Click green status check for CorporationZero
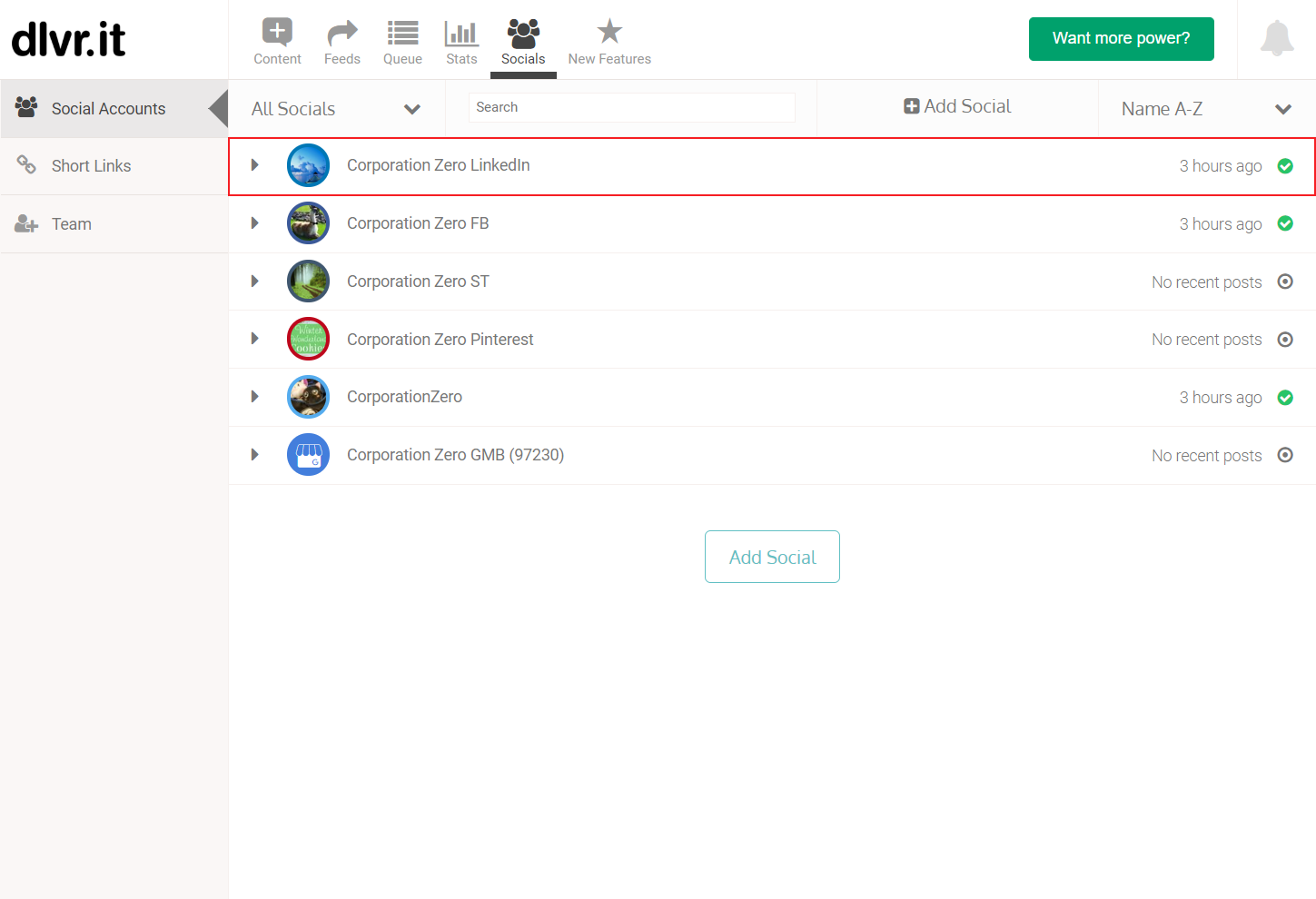 pos(1285,398)
